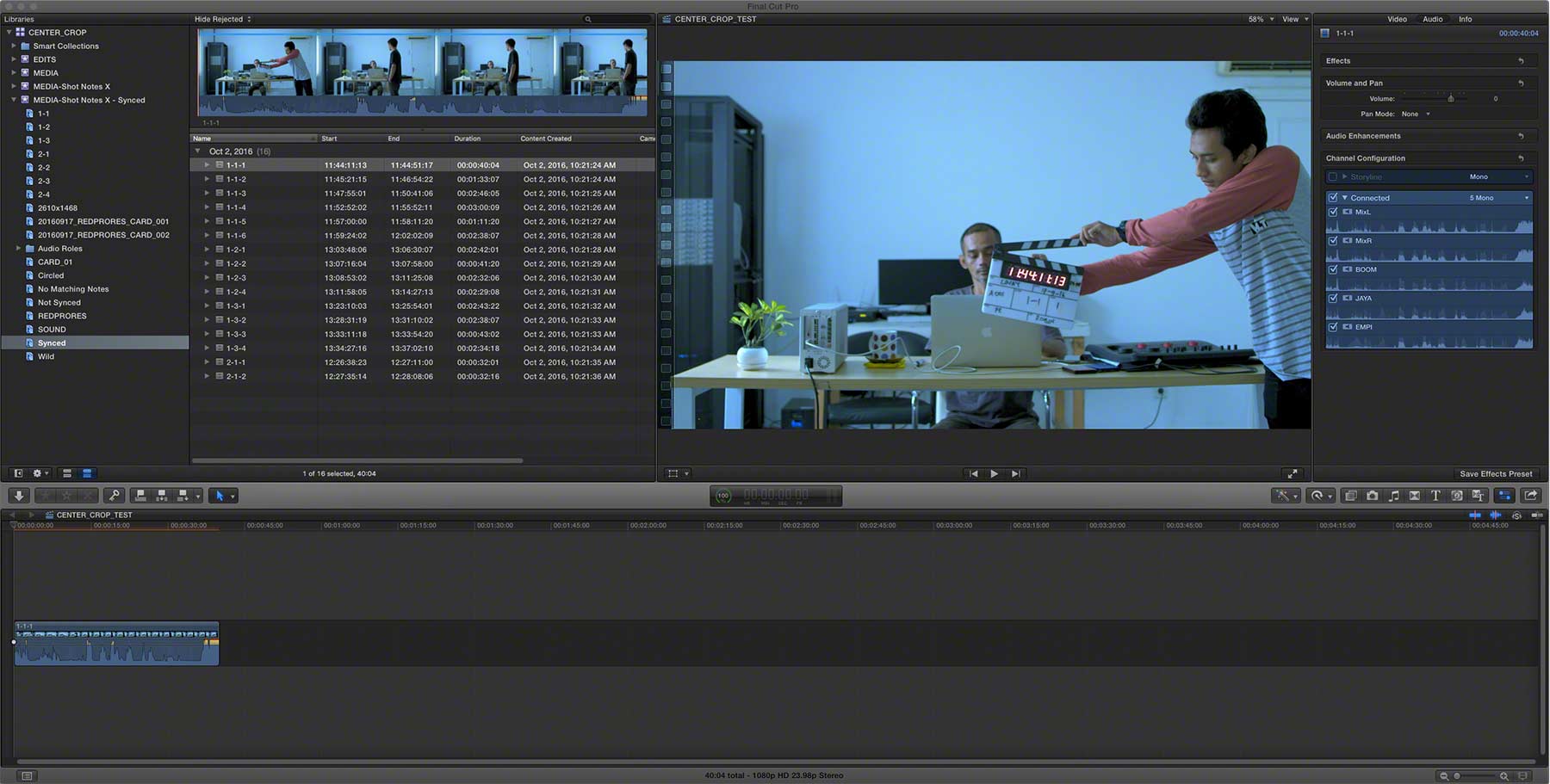Viewport: 1550px width, 784px height.
Task: Click the Import Media down-arrow button
Action: pyautogui.click(x=19, y=496)
